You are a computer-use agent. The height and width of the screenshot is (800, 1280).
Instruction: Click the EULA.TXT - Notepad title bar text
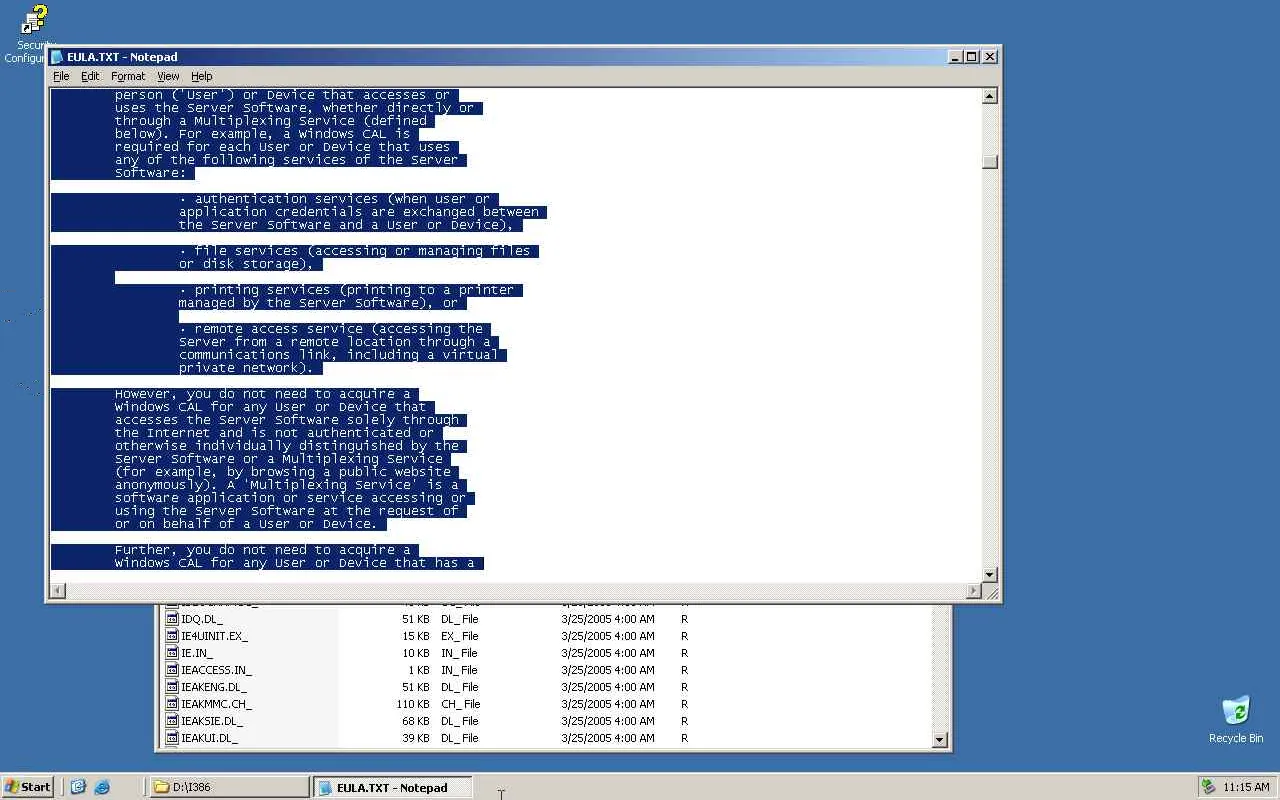point(122,57)
